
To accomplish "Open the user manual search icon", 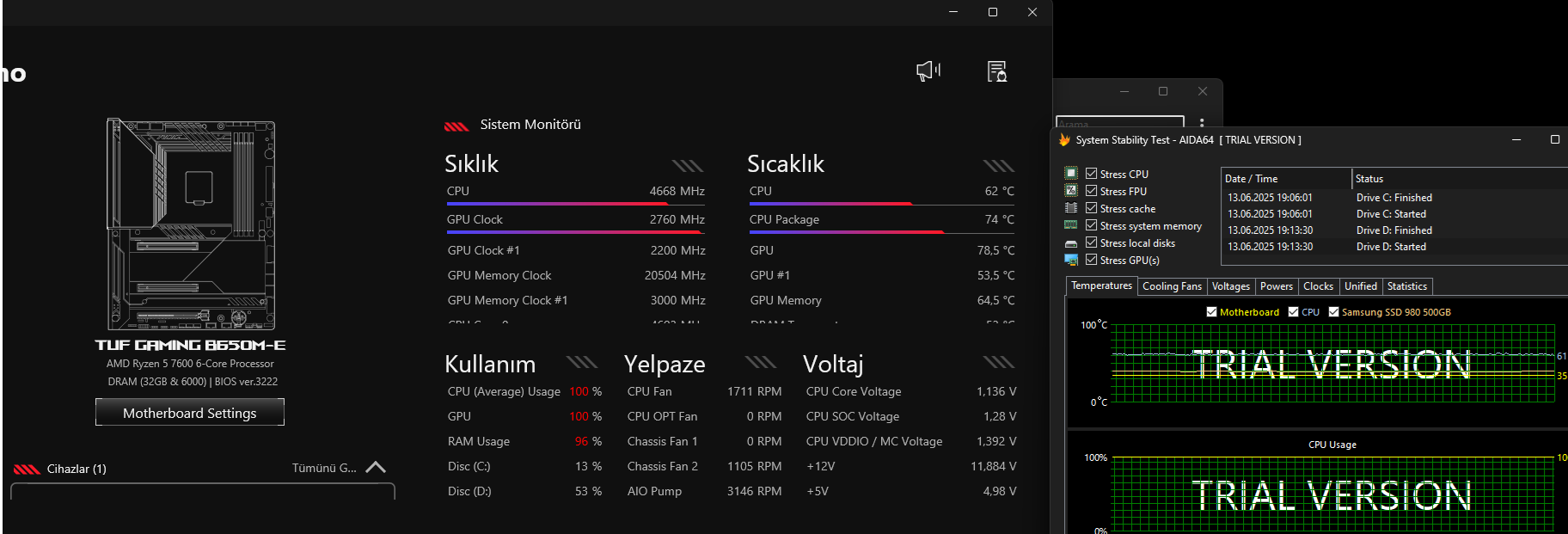I will tap(996, 71).
